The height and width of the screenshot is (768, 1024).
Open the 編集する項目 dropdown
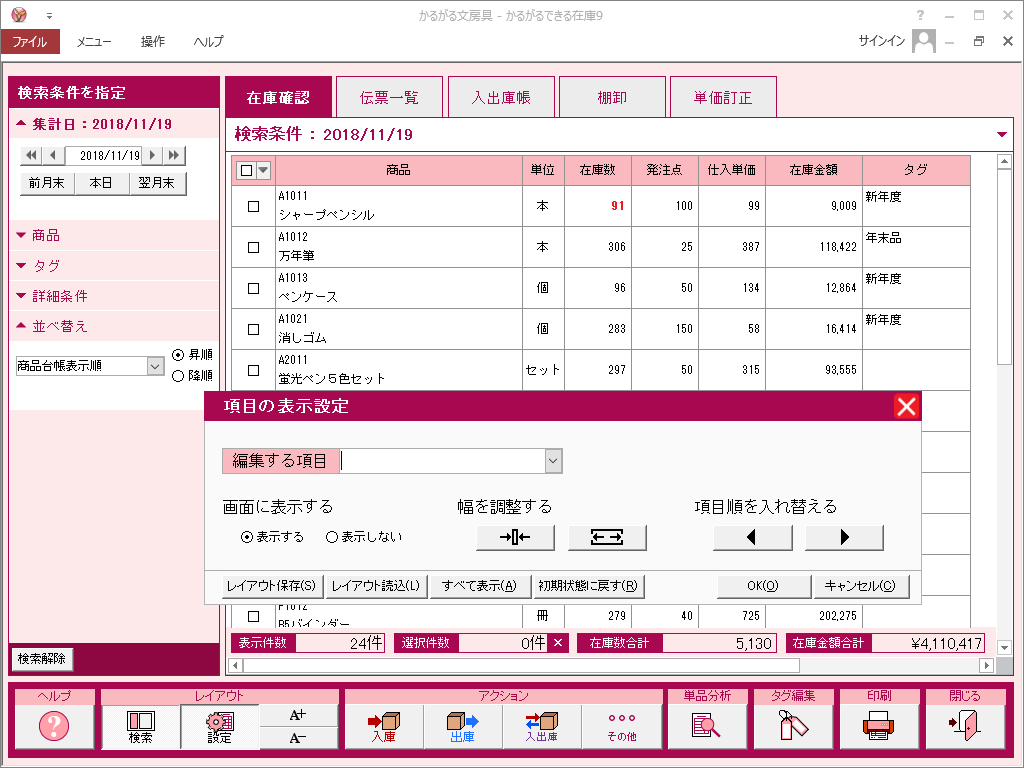point(553,461)
